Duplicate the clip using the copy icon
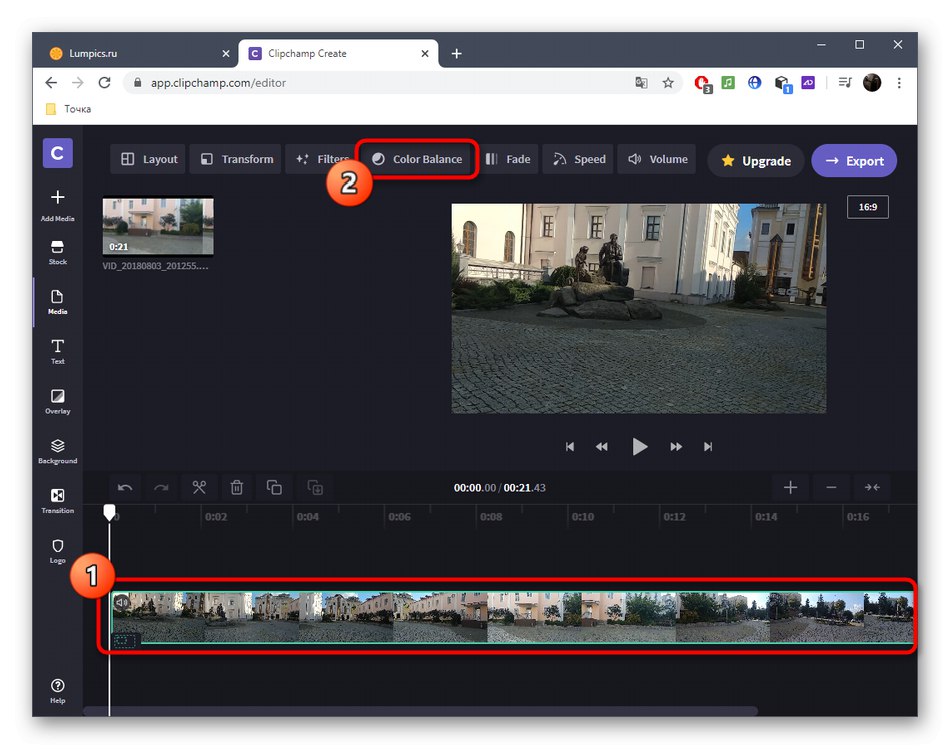This screenshot has height=749, width=950. 275,487
